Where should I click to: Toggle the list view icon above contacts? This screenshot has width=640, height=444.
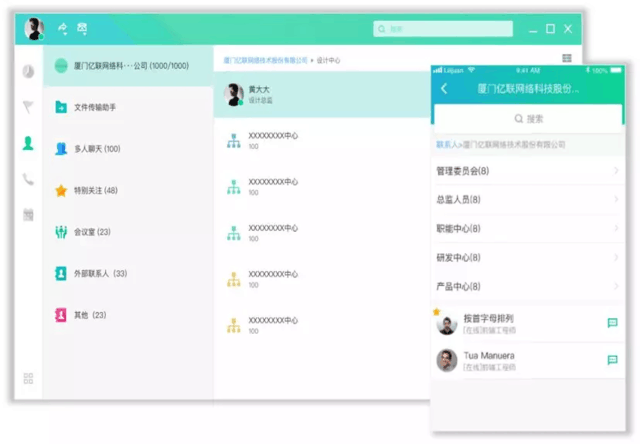[567, 60]
